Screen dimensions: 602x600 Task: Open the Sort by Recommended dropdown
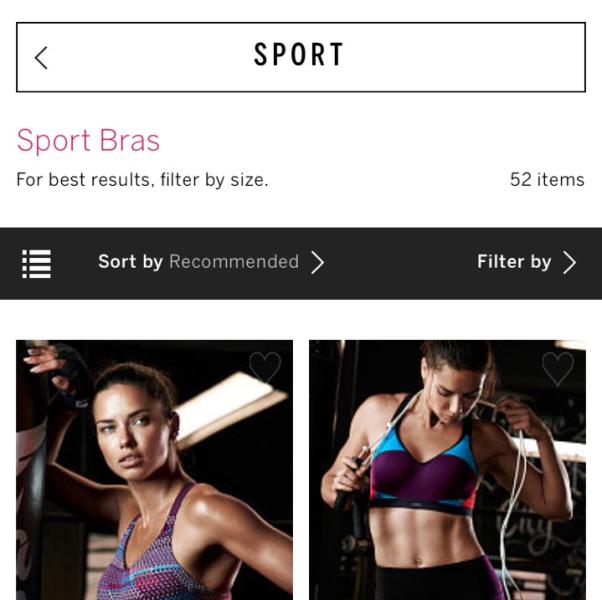click(211, 262)
